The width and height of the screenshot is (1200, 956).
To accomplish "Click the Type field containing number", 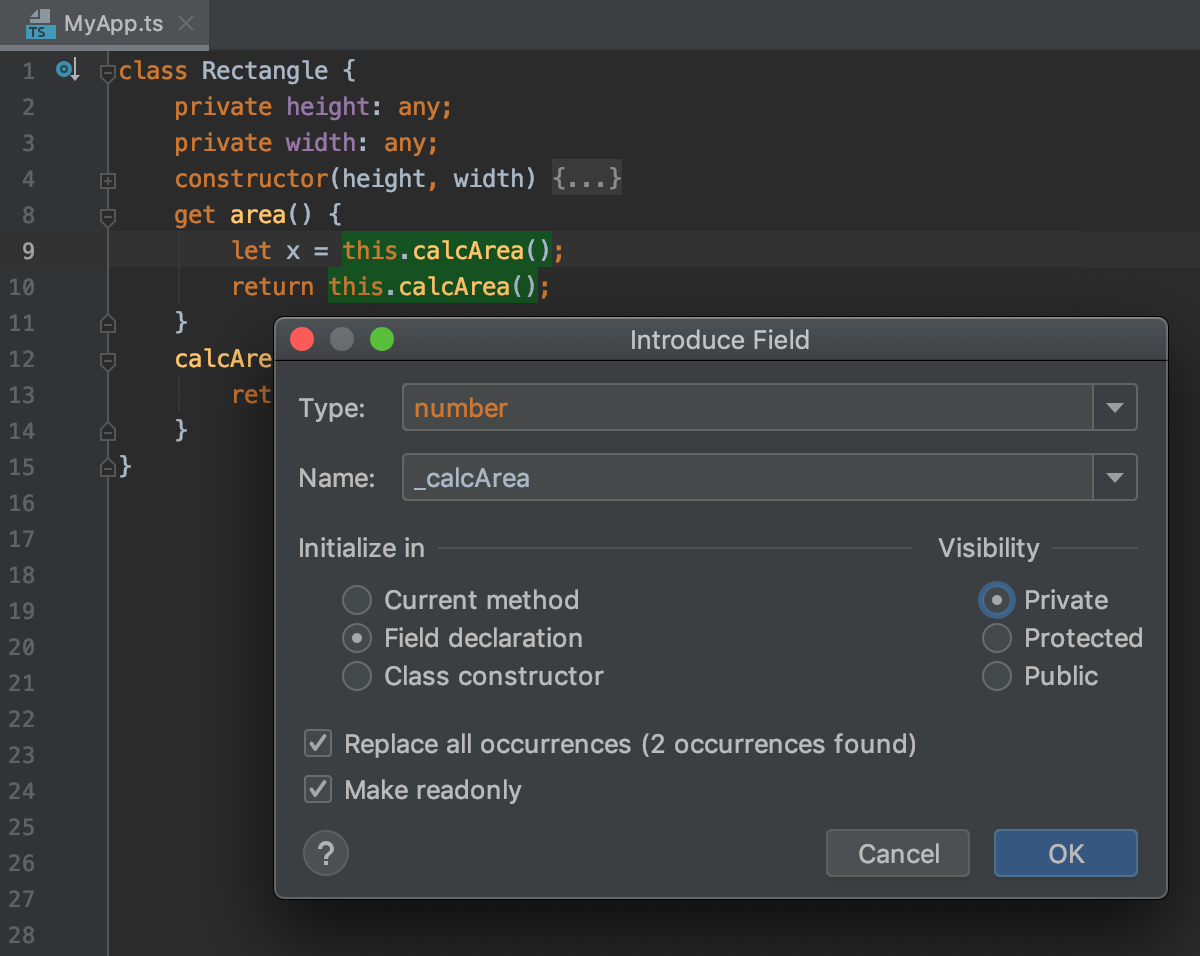I will pyautogui.click(x=748, y=407).
